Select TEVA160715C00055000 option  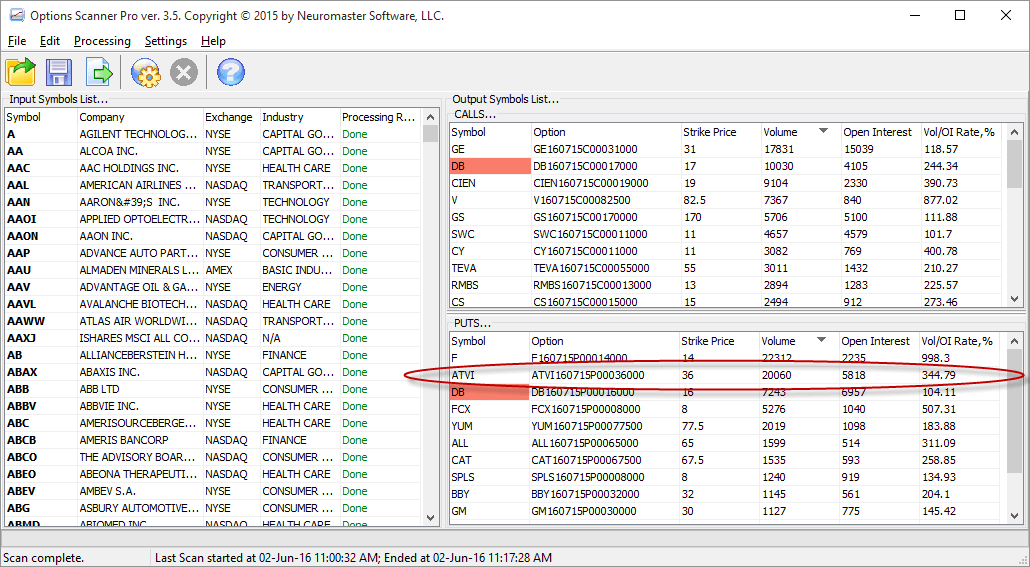click(591, 268)
